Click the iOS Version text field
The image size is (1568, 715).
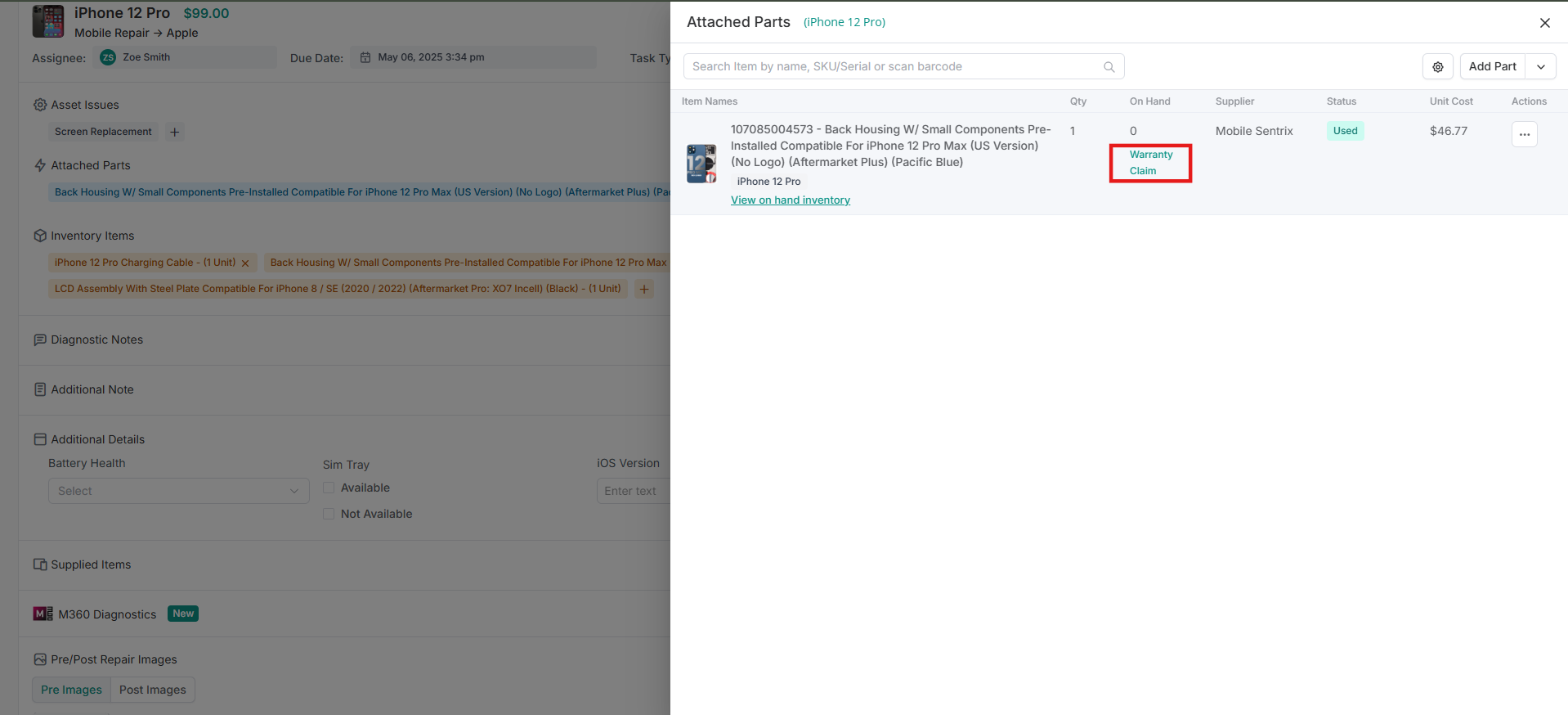coord(634,491)
